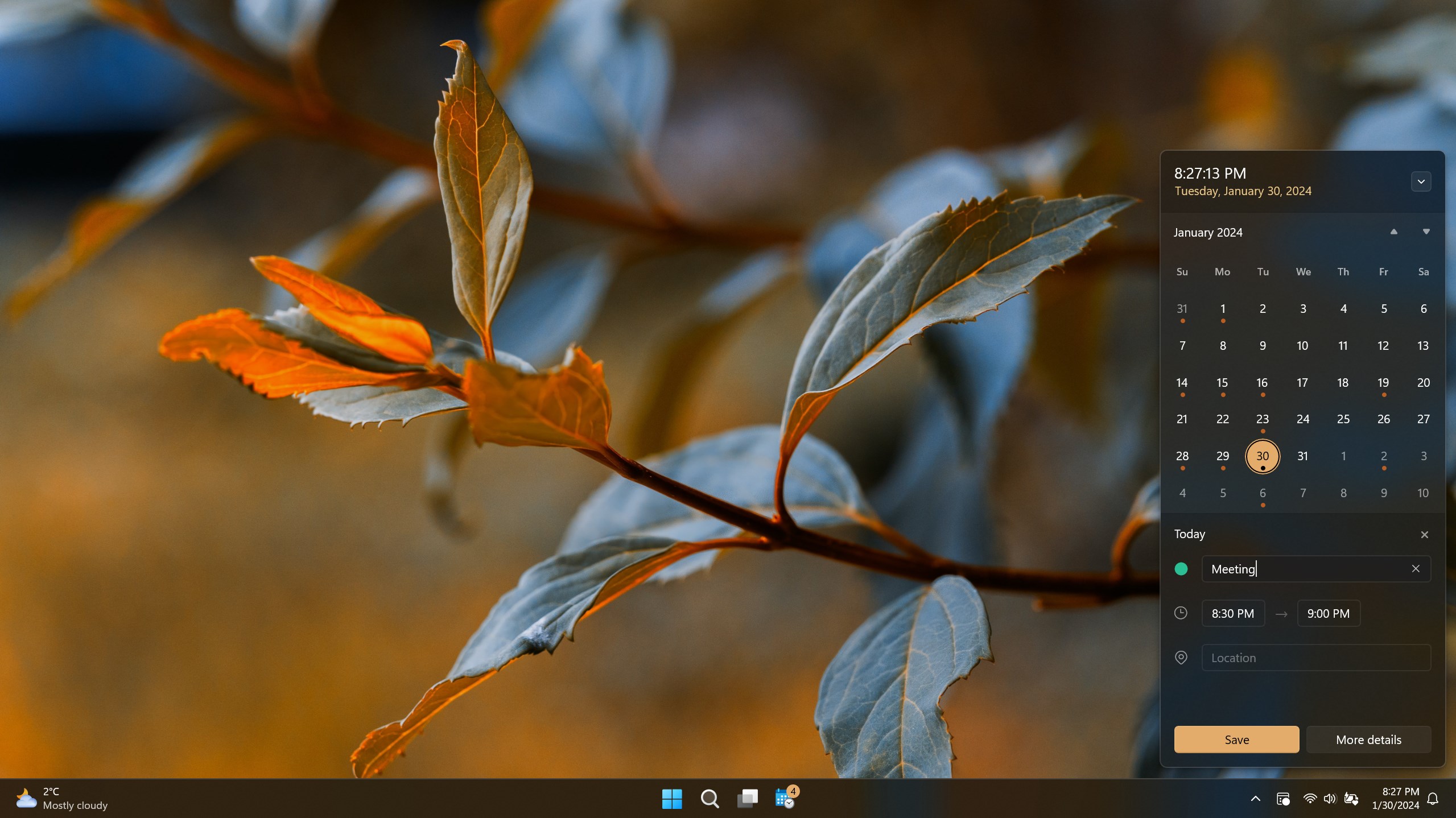Screen dimensions: 1456x818
Task: Open the notification bell icon
Action: (1433, 798)
